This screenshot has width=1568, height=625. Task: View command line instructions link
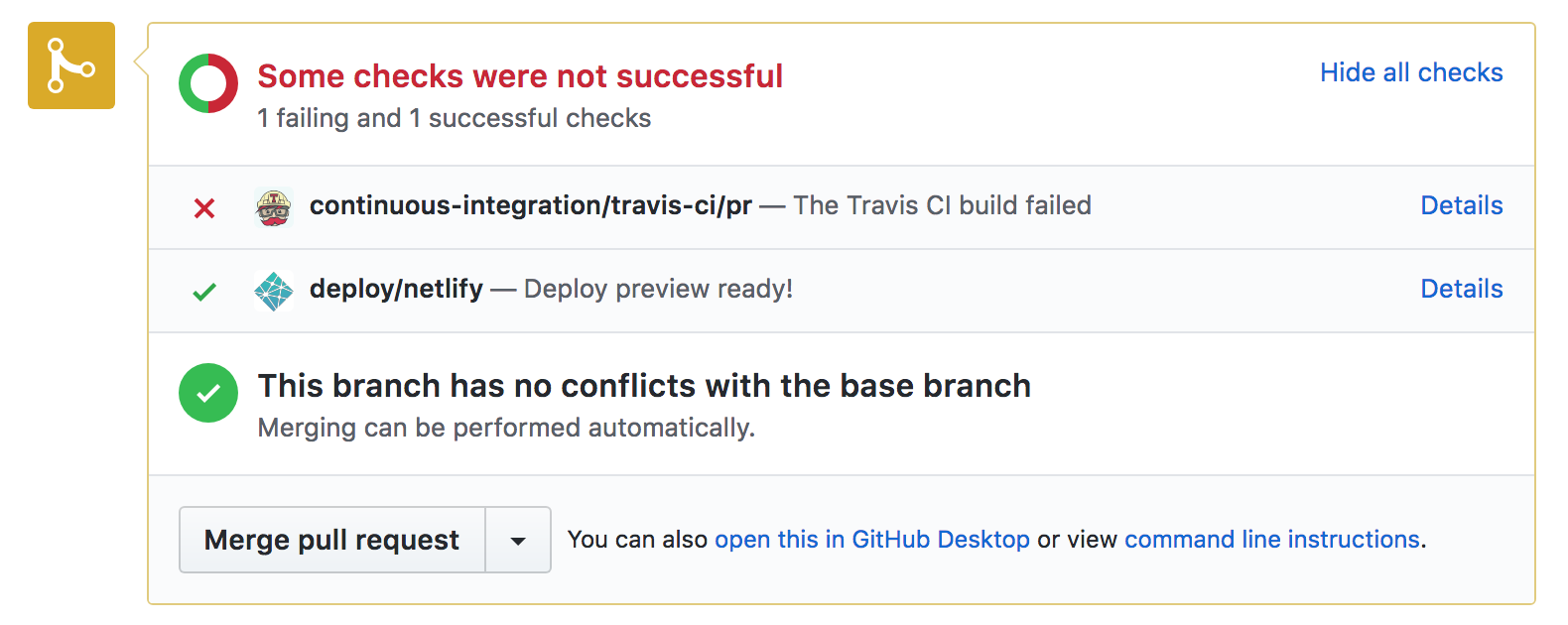pyautogui.click(x=1271, y=540)
